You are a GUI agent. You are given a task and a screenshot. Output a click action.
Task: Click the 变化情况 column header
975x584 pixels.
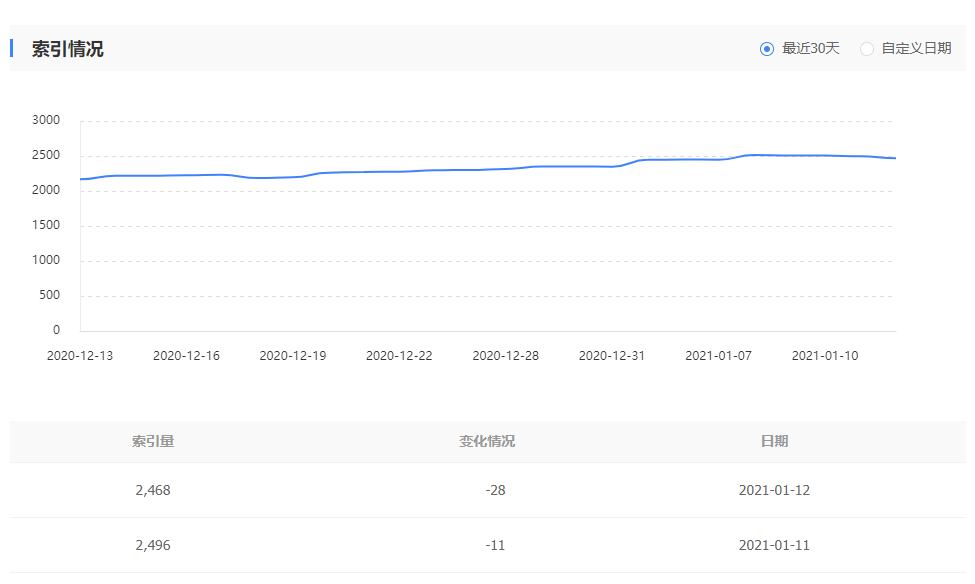click(487, 441)
